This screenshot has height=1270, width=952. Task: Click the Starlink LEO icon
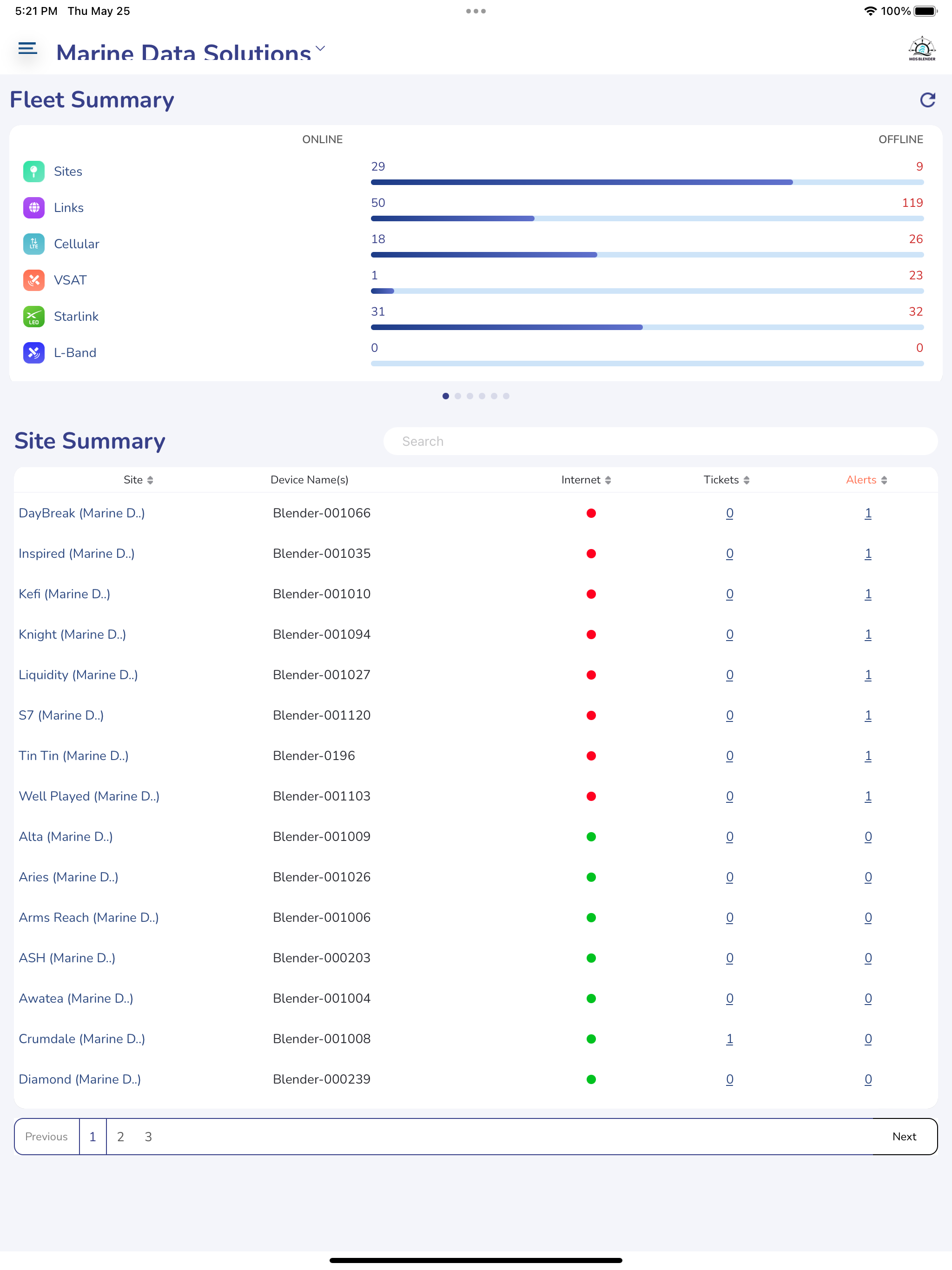click(x=34, y=317)
